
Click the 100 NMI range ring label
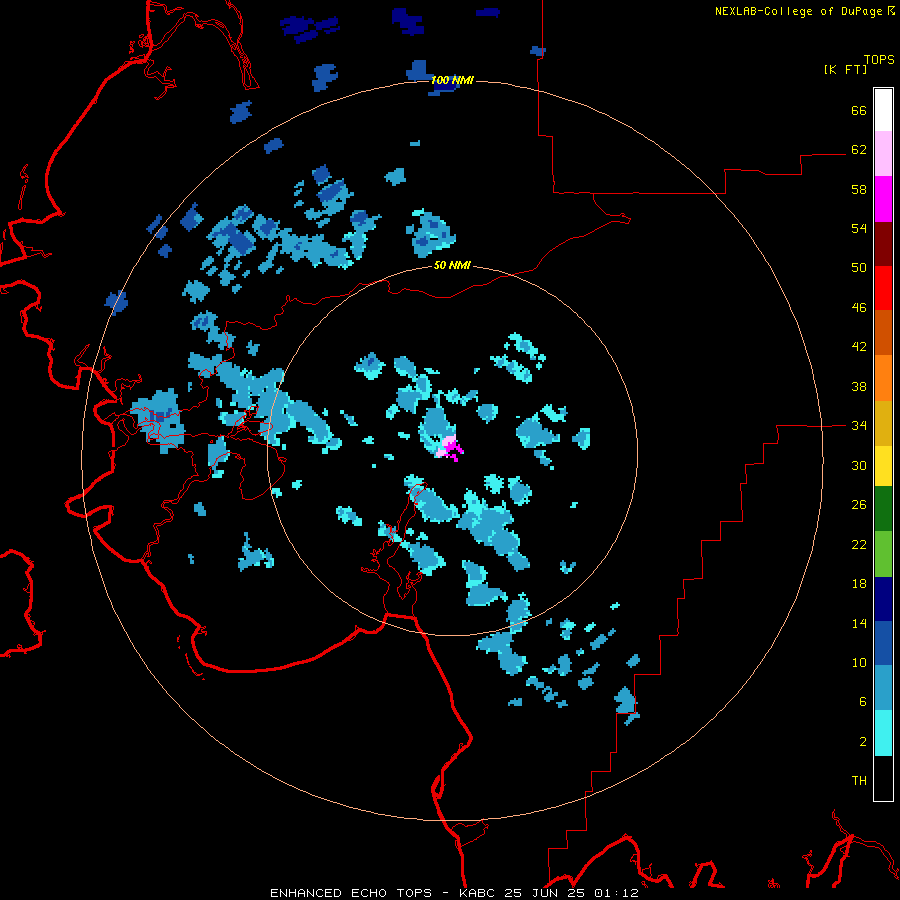pyautogui.click(x=452, y=80)
